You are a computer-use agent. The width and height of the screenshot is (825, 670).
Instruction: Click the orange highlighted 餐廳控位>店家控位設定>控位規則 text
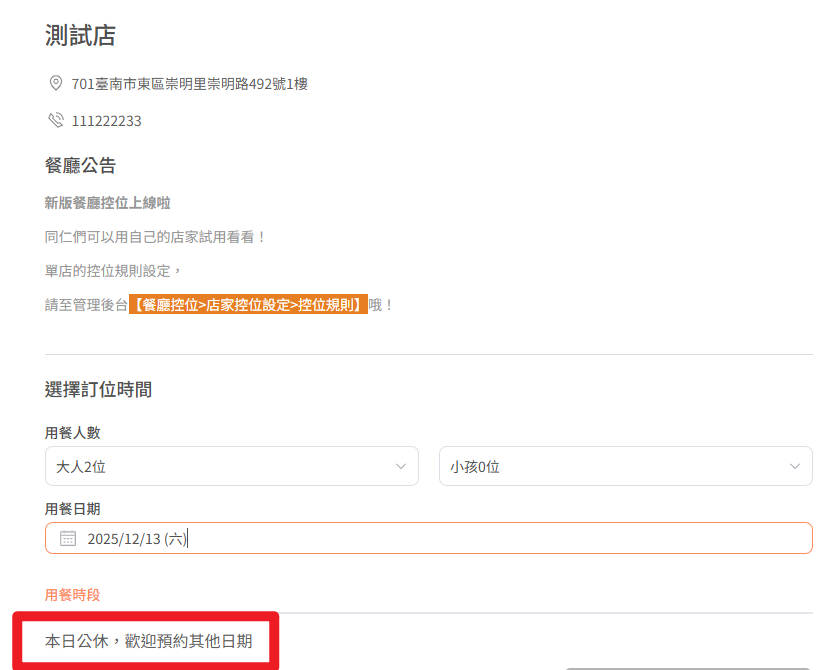coord(248,305)
